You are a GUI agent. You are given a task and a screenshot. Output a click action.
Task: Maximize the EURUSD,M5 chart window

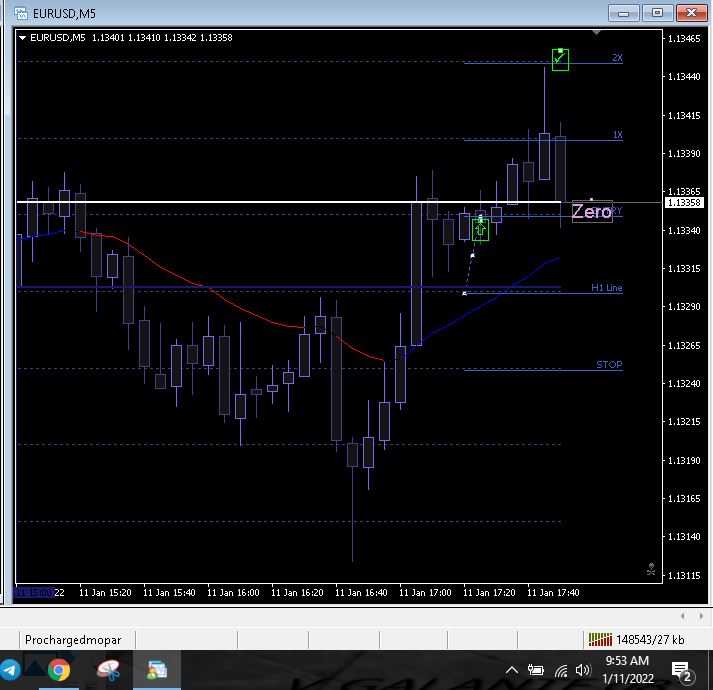pos(657,13)
